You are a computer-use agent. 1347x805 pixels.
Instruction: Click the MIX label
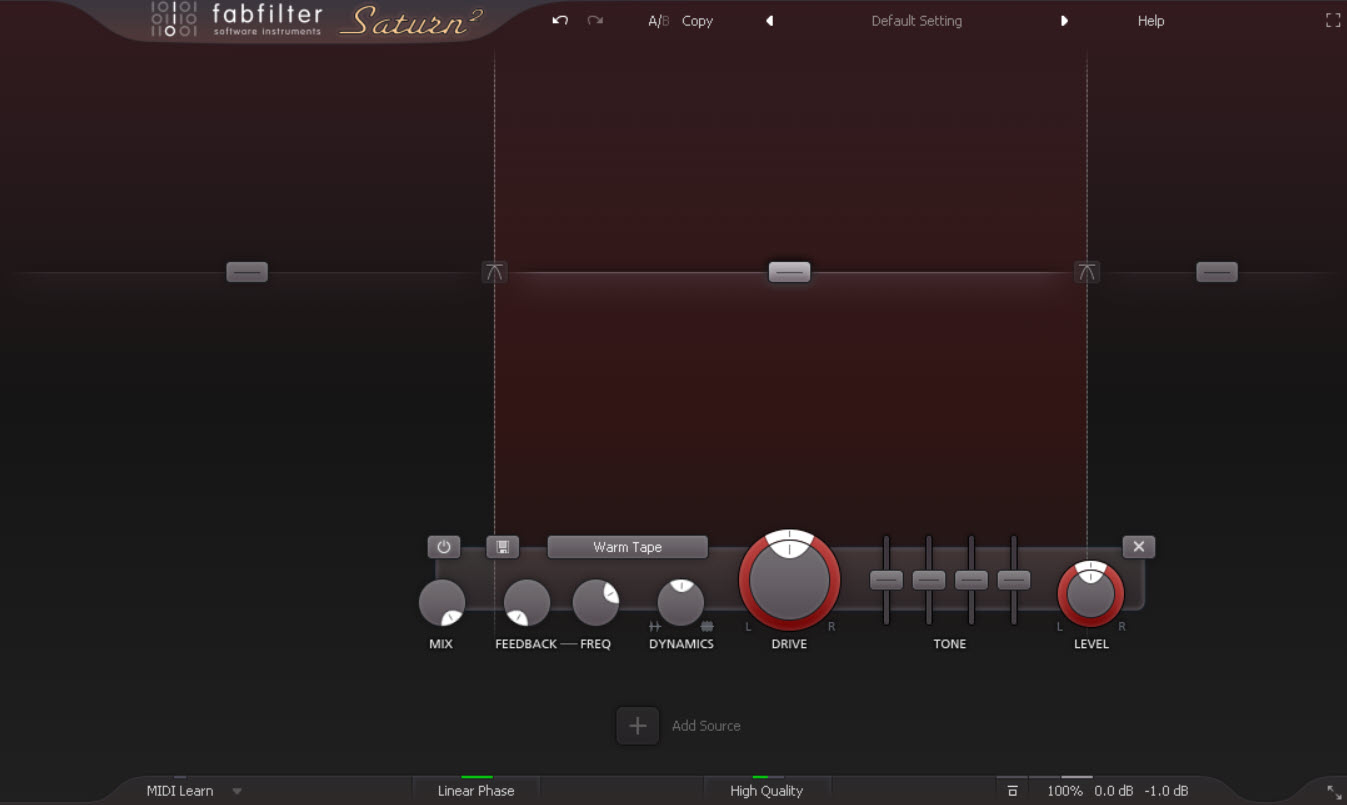click(x=441, y=644)
